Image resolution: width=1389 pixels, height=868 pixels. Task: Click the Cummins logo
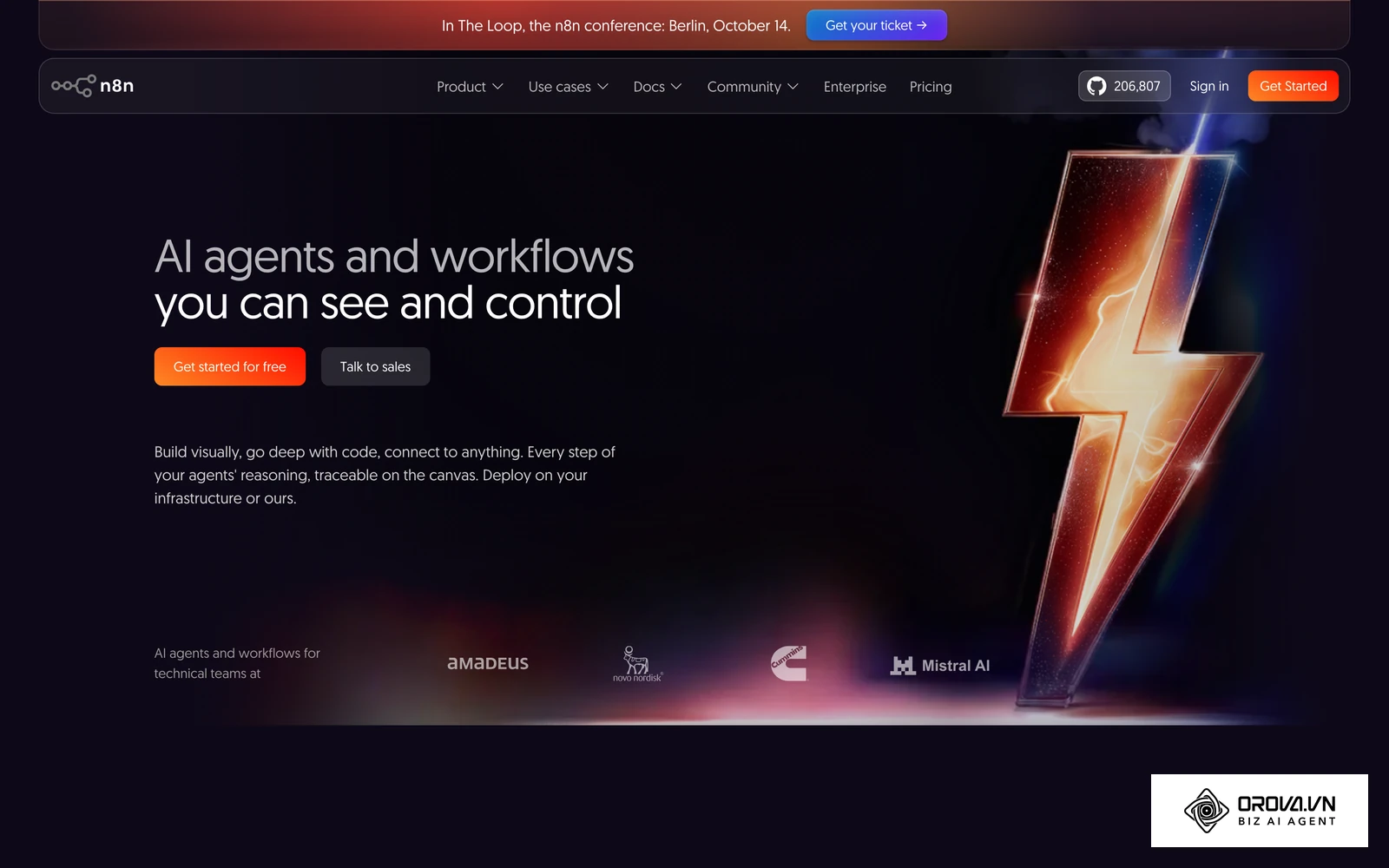pyautogui.click(x=789, y=663)
